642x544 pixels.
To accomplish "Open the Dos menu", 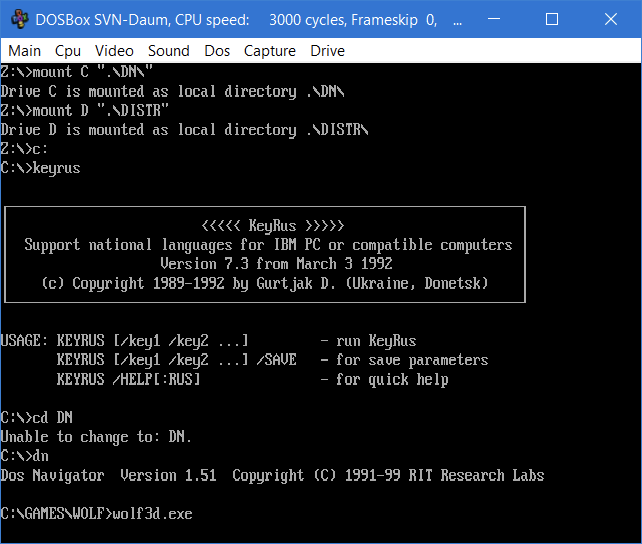I will tap(217, 51).
